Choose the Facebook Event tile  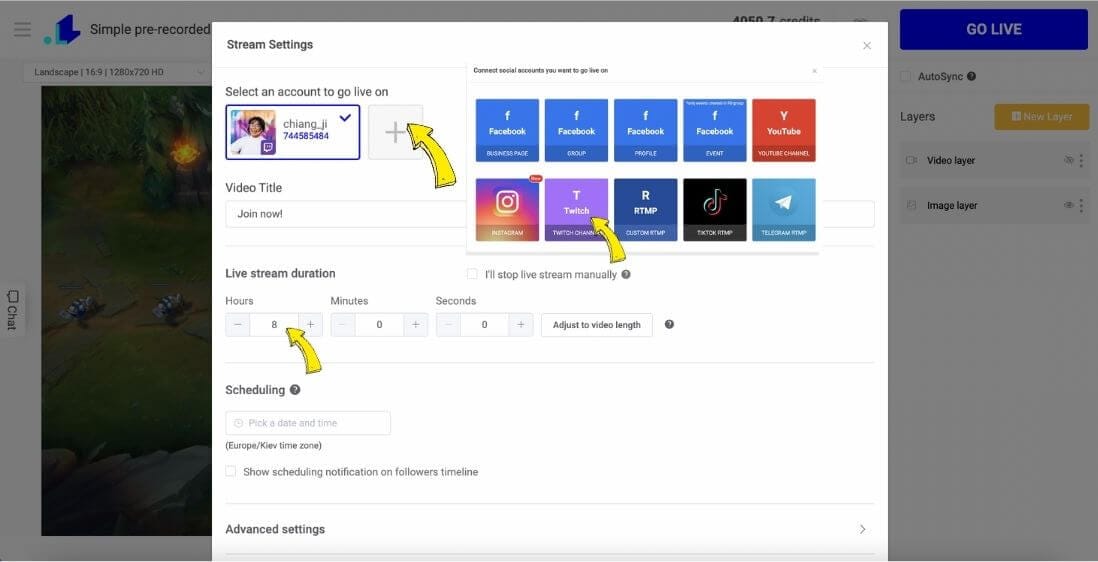715,130
